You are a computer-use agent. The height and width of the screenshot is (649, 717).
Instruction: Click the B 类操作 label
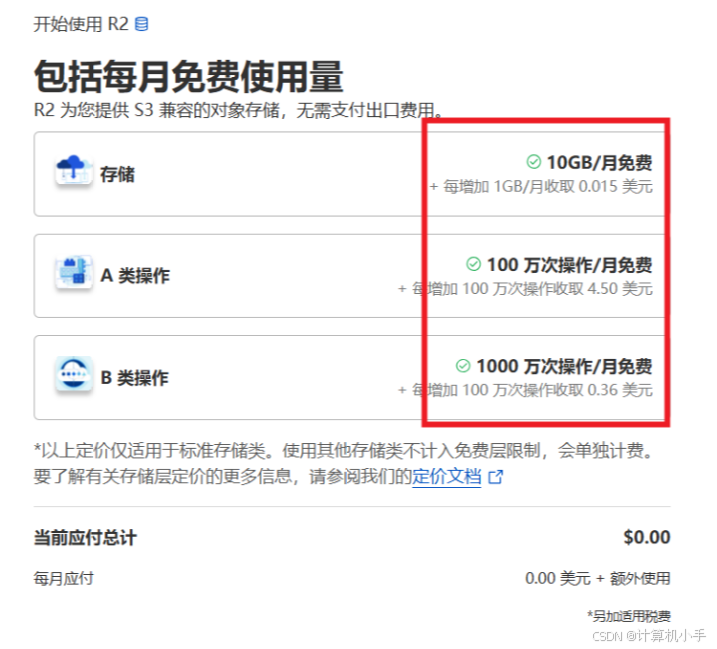point(134,378)
